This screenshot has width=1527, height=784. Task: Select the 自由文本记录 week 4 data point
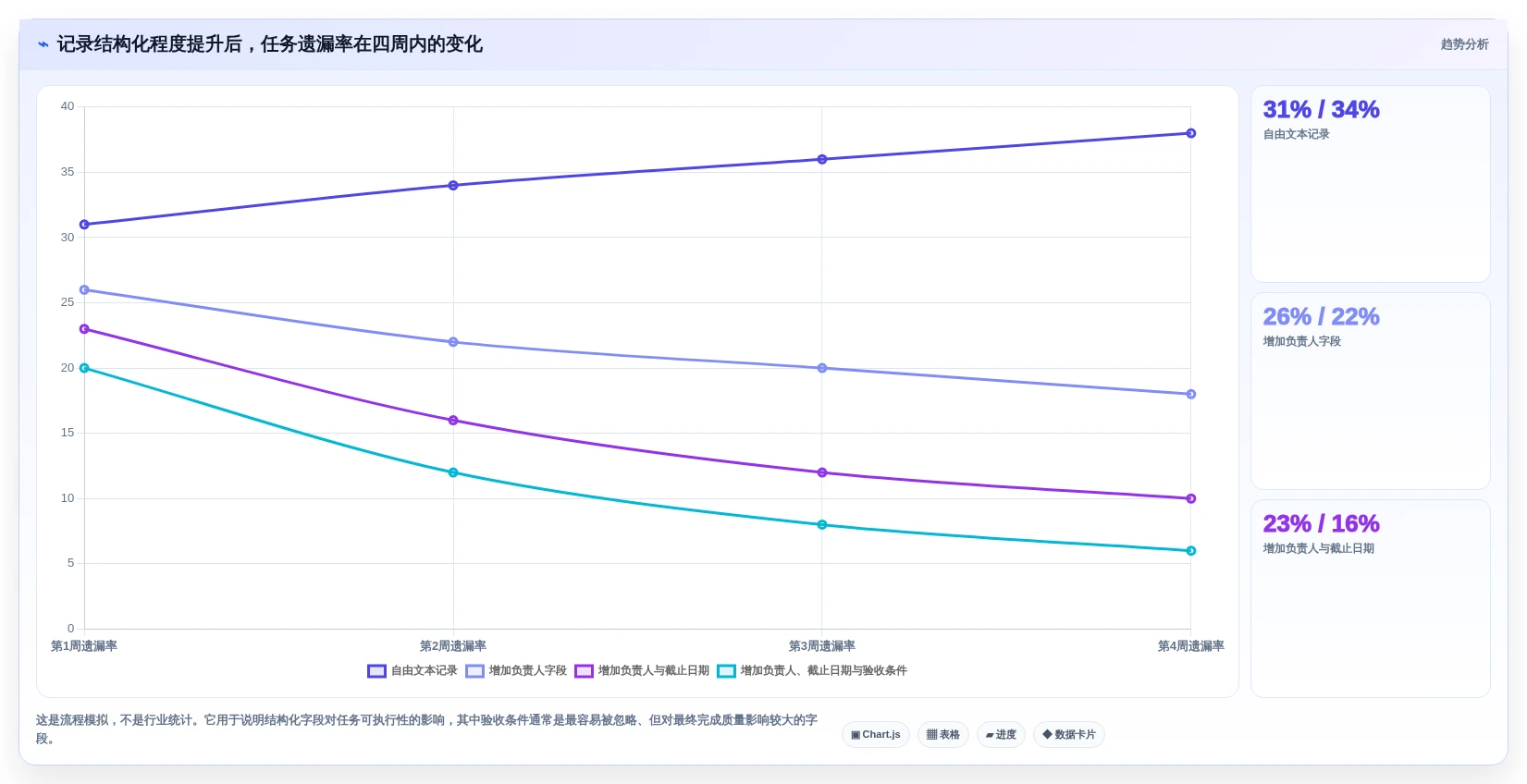(x=1191, y=134)
